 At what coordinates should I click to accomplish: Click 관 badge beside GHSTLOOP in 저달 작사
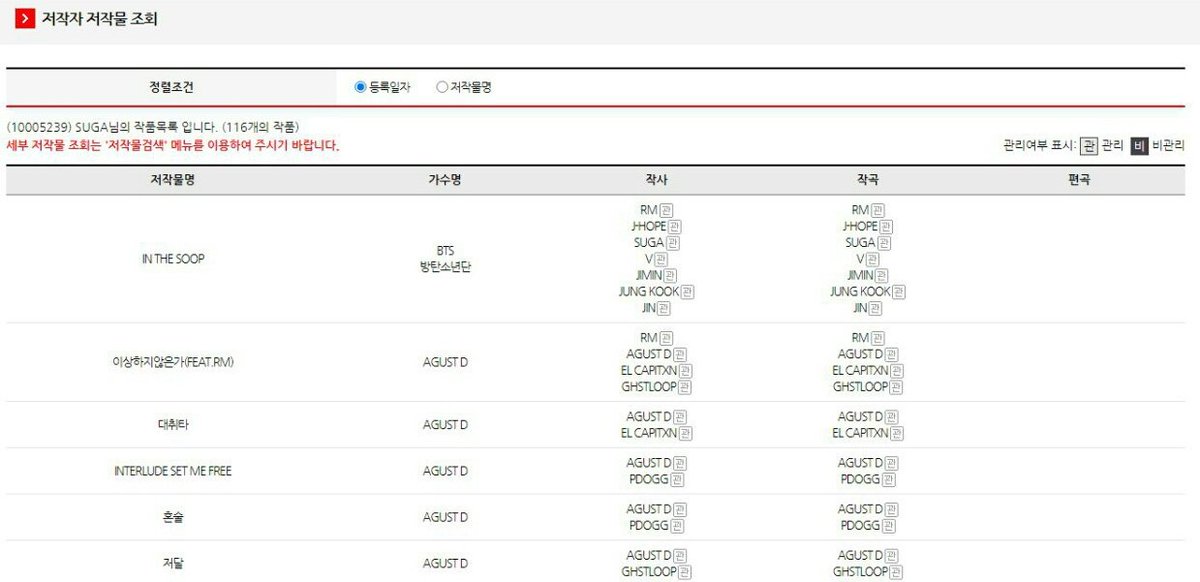tap(685, 573)
